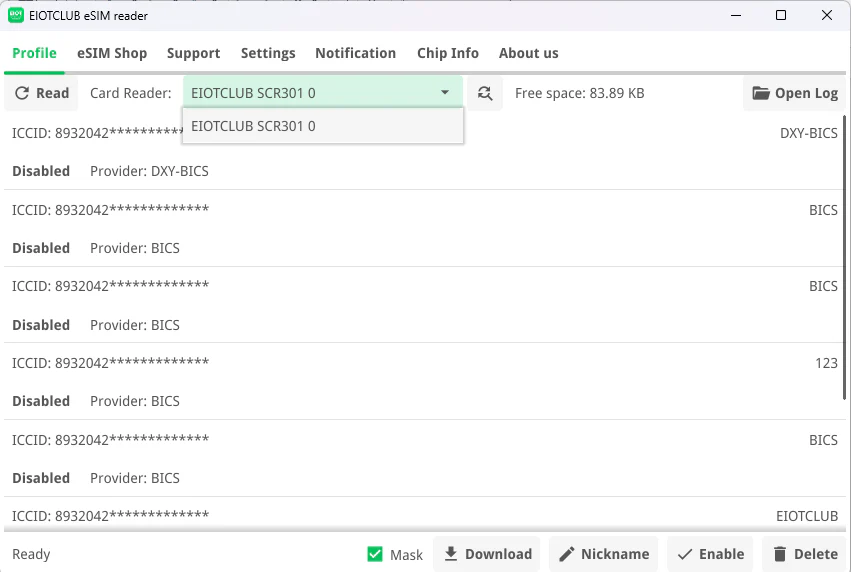Viewport: 851px width, 572px height.
Task: Click the Nickname button
Action: click(604, 554)
